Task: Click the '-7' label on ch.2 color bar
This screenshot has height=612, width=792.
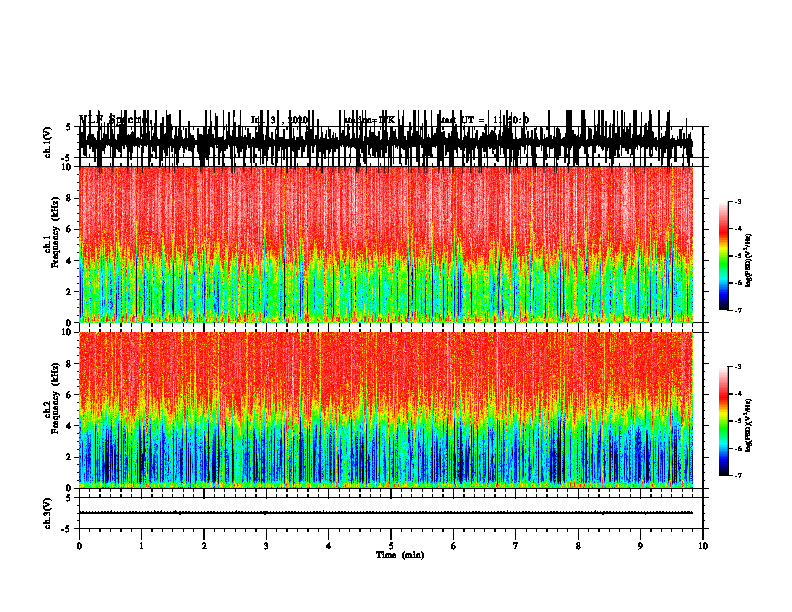Action: (x=738, y=475)
